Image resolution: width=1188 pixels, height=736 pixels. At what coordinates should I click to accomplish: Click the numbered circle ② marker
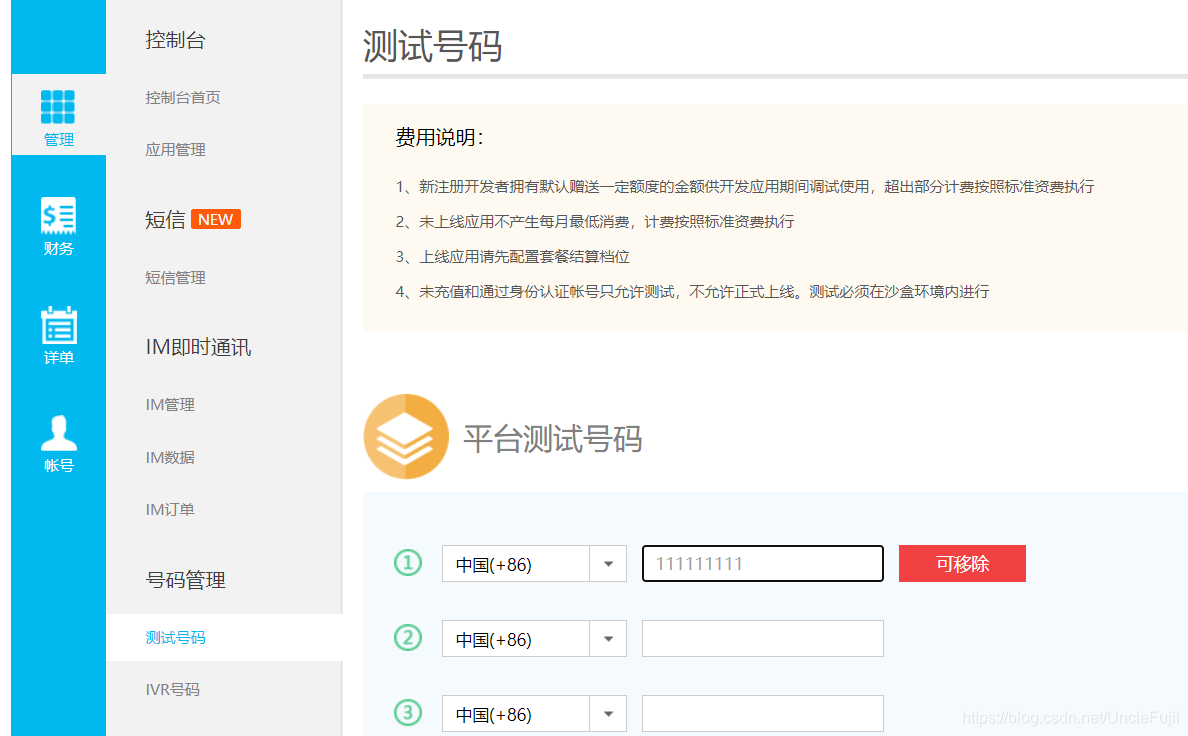tap(406, 638)
